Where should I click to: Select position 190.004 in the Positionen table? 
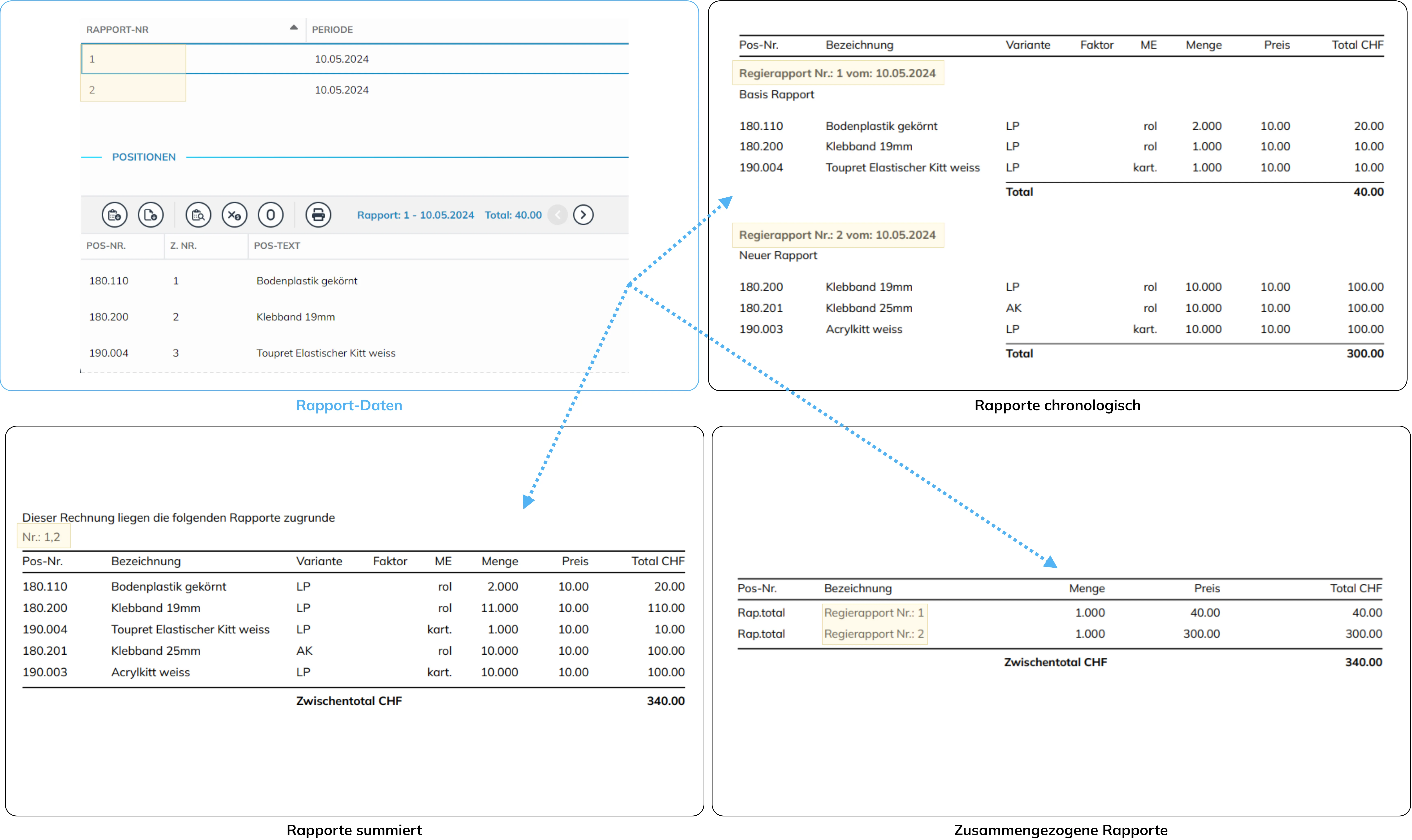click(x=109, y=353)
